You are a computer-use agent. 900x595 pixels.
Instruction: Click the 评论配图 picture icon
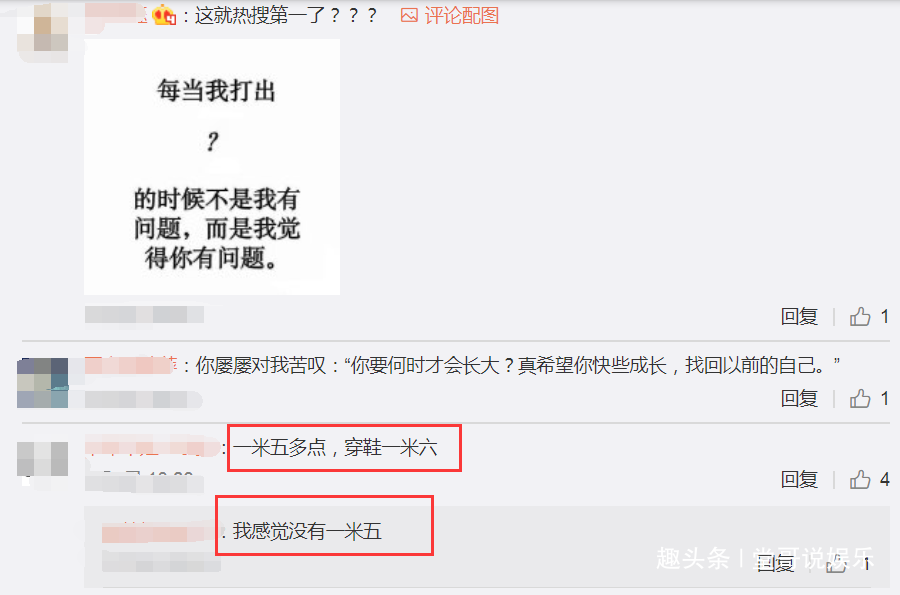coord(409,15)
